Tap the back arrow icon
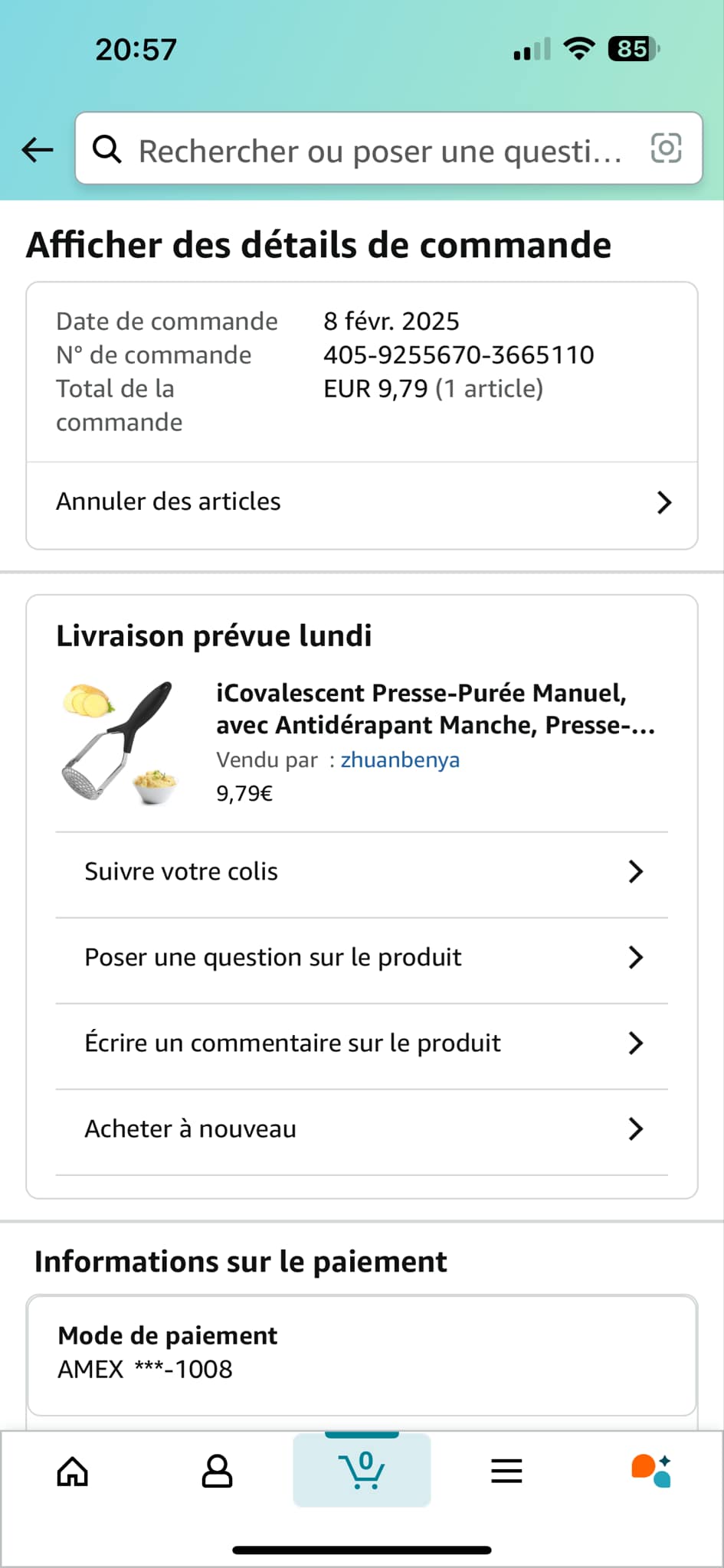724x1568 pixels. pos(38,149)
